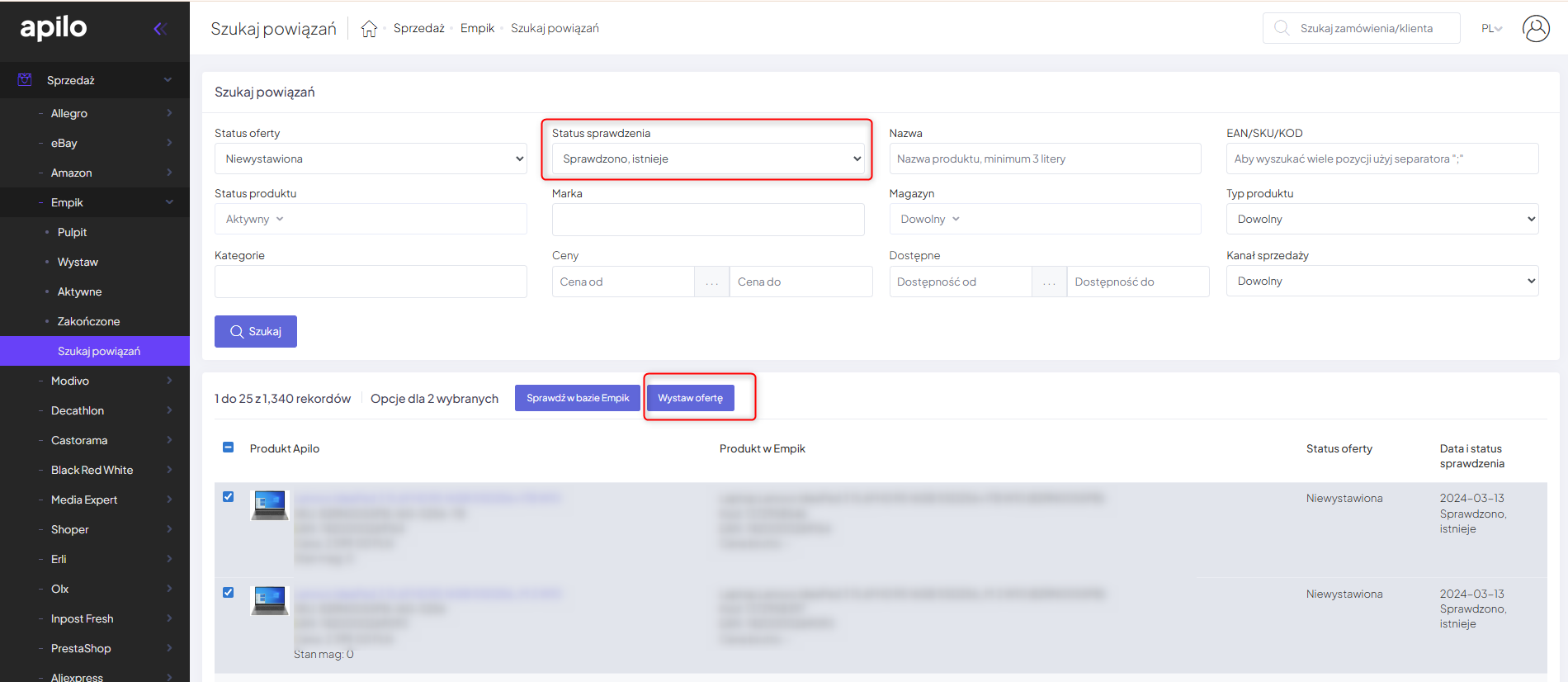Open the user profile avatar icon
1568x682 pixels.
click(1535, 28)
